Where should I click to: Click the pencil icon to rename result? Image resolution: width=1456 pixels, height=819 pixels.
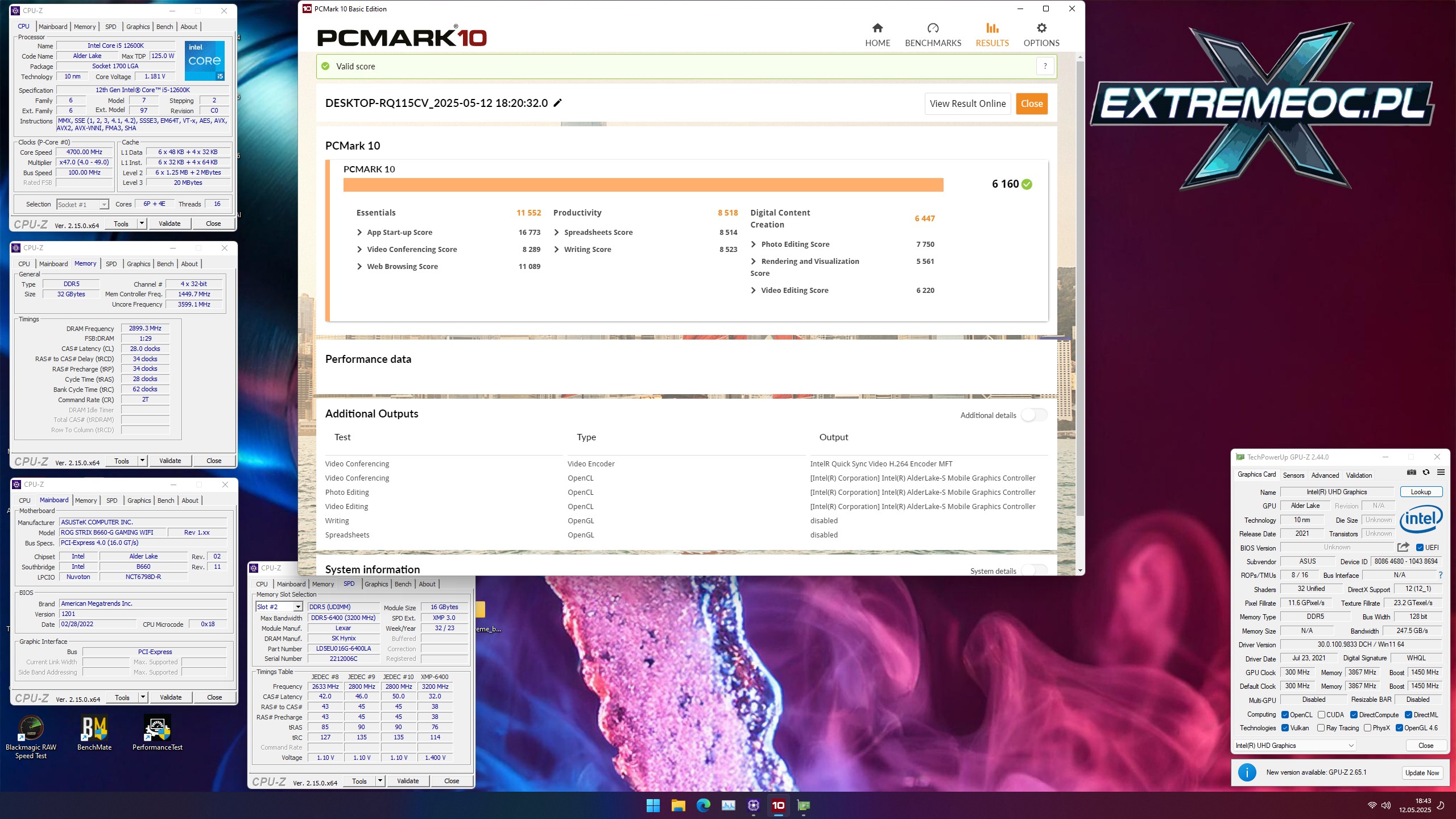[x=558, y=103]
